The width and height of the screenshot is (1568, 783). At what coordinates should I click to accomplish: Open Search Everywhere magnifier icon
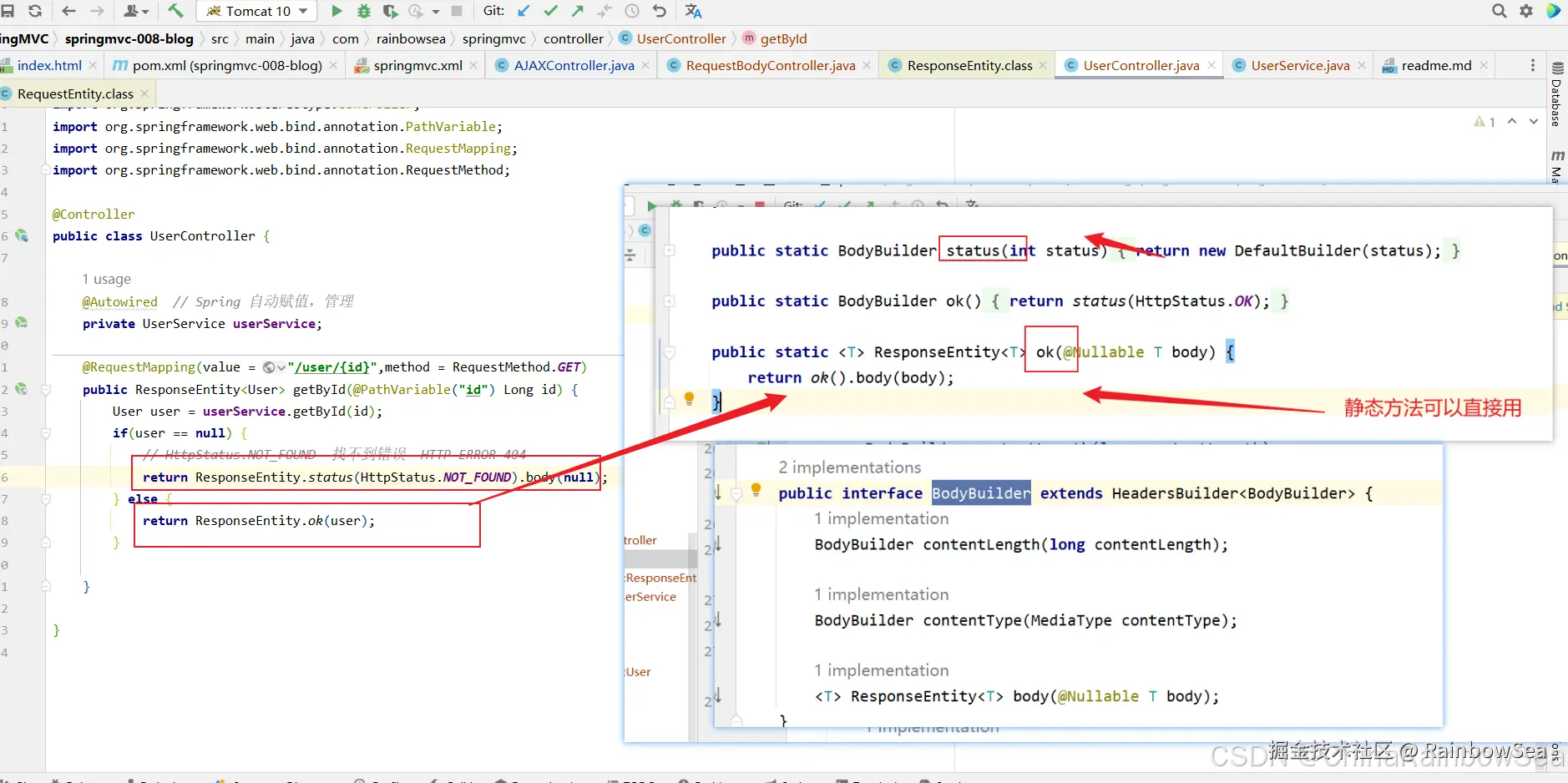[1500, 11]
